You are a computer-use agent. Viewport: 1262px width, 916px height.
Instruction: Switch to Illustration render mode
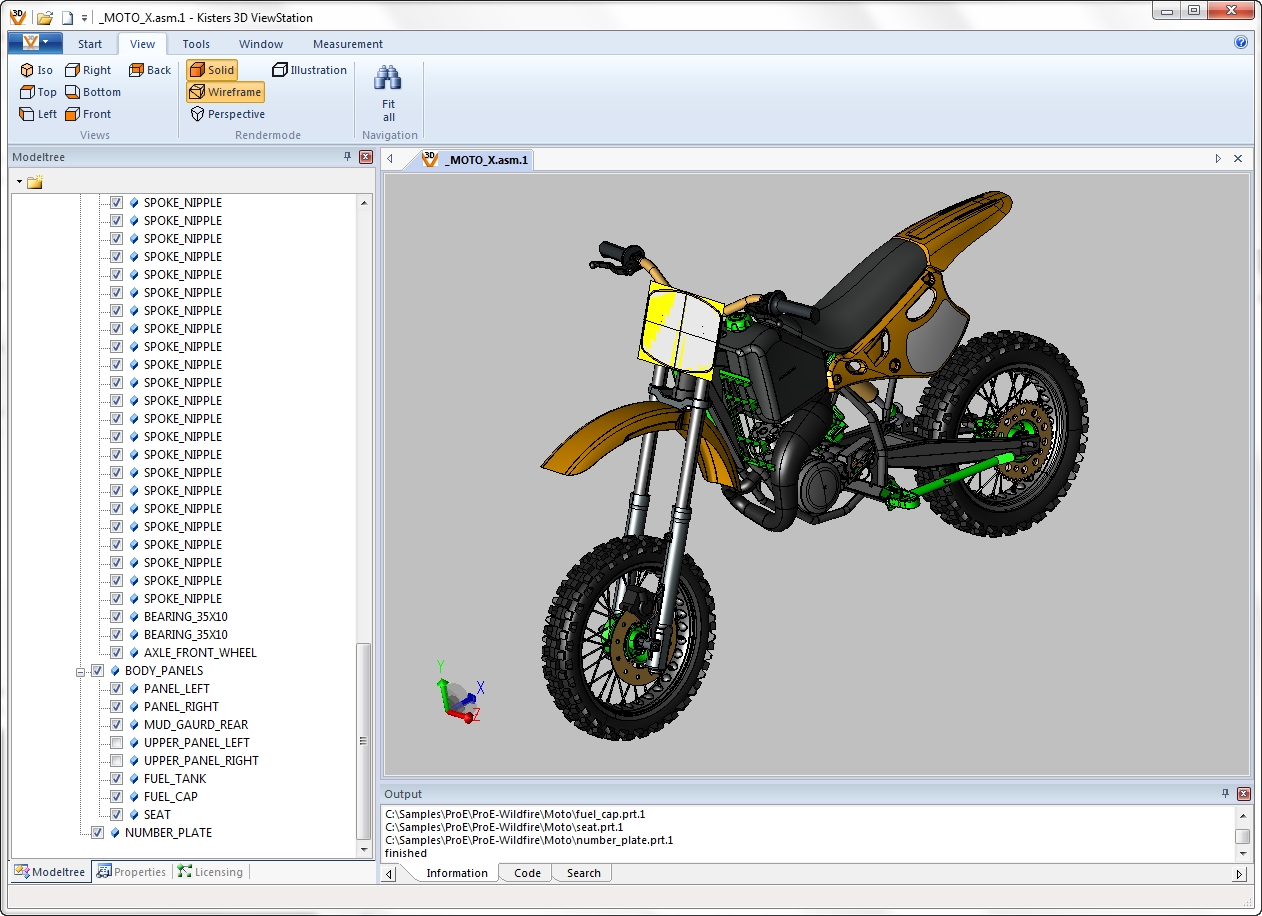pos(310,70)
